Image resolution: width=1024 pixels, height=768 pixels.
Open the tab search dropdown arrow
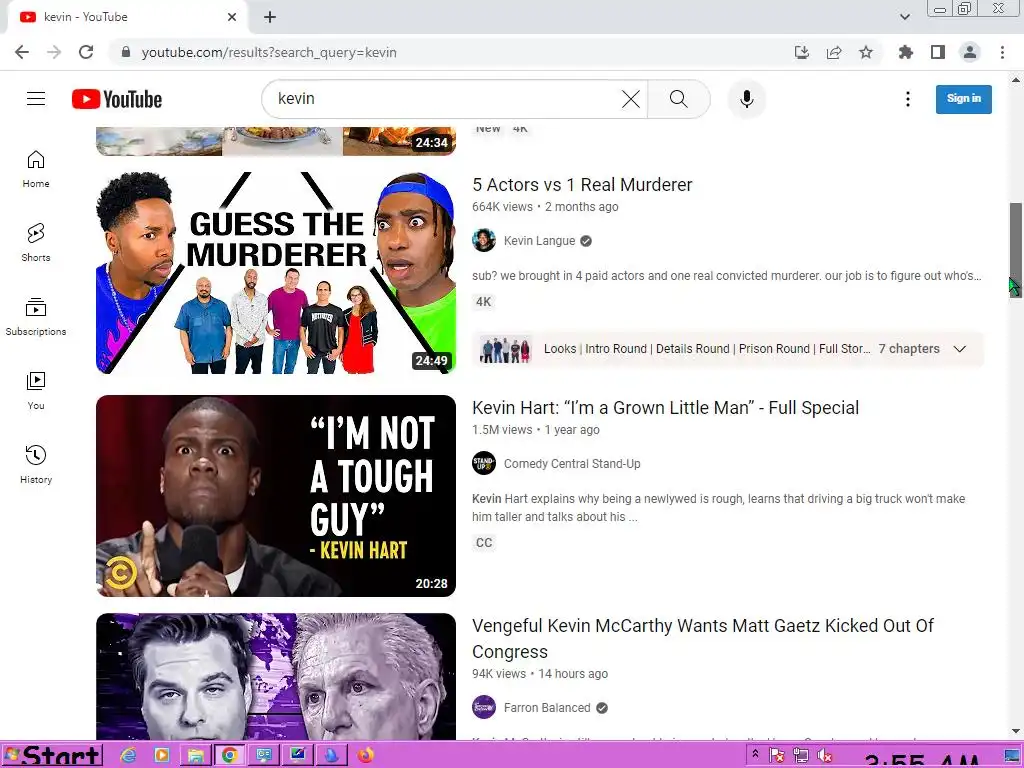(x=904, y=17)
